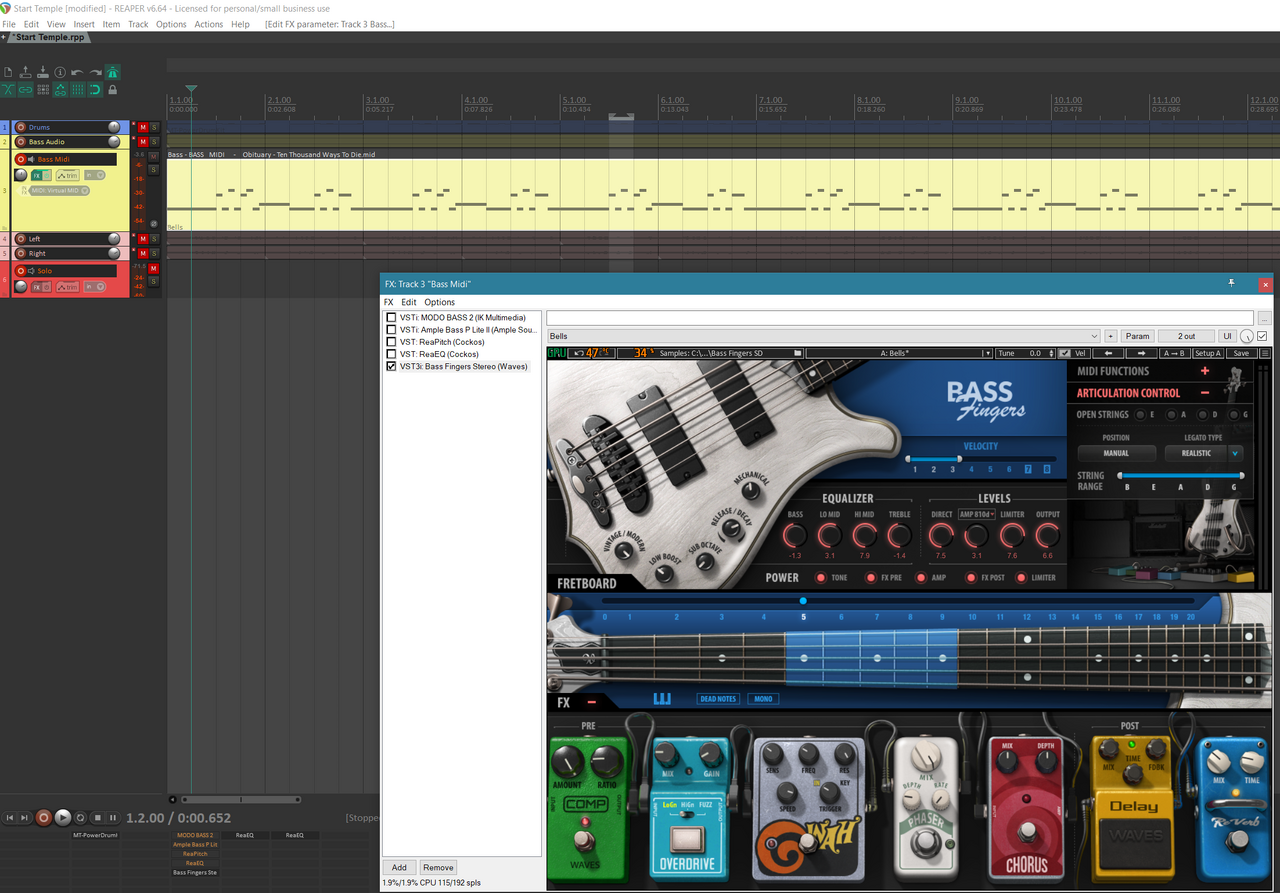Click previous preset left arrow in Bass Fingers
This screenshot has width=1280, height=893.
[x=1108, y=353]
